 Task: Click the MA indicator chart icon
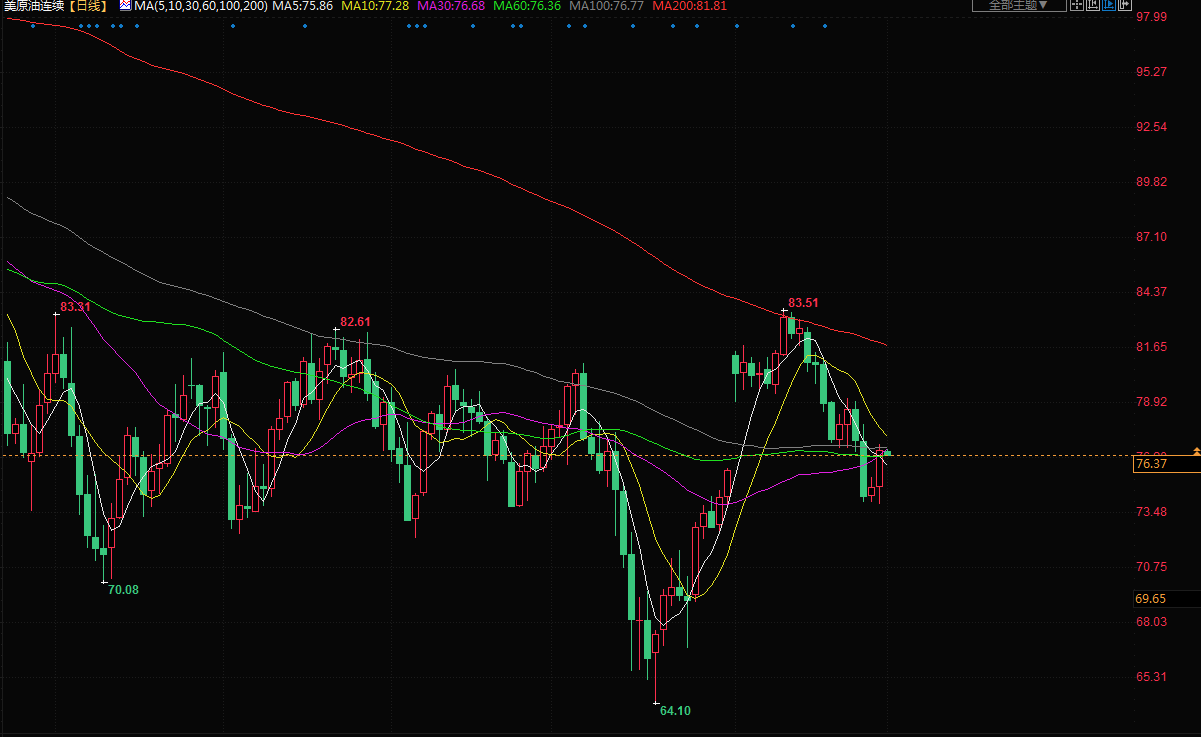pos(125,5)
